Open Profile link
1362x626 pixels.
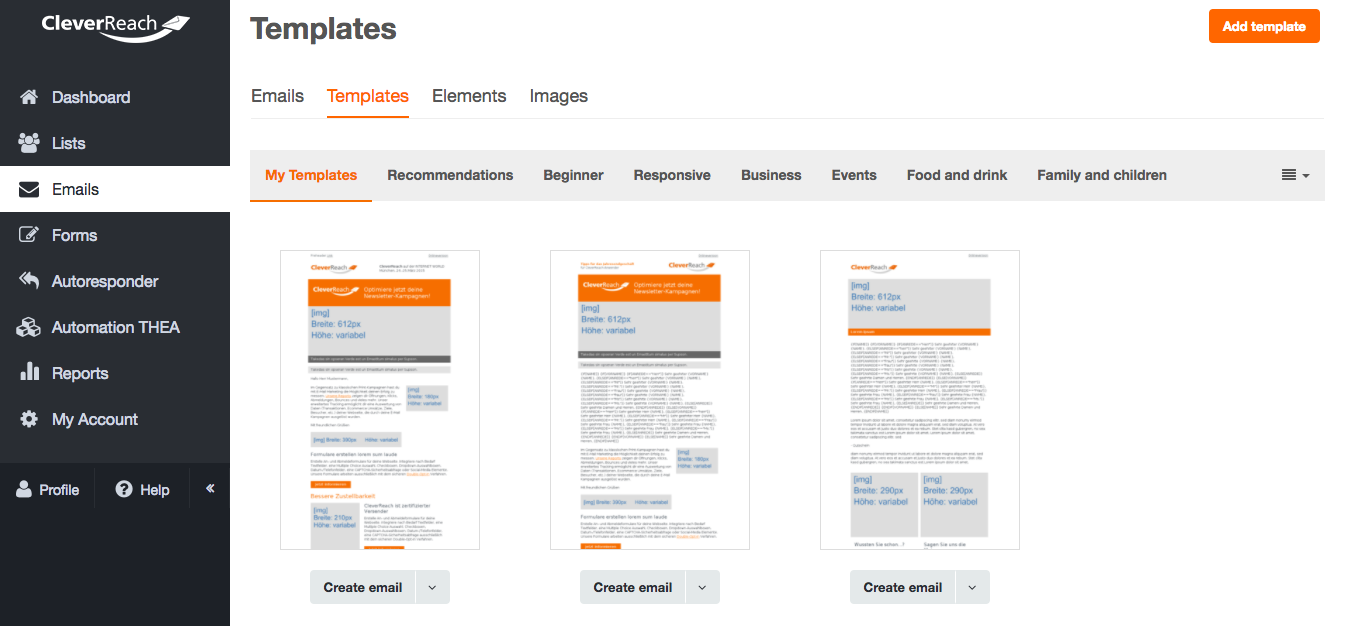point(47,490)
